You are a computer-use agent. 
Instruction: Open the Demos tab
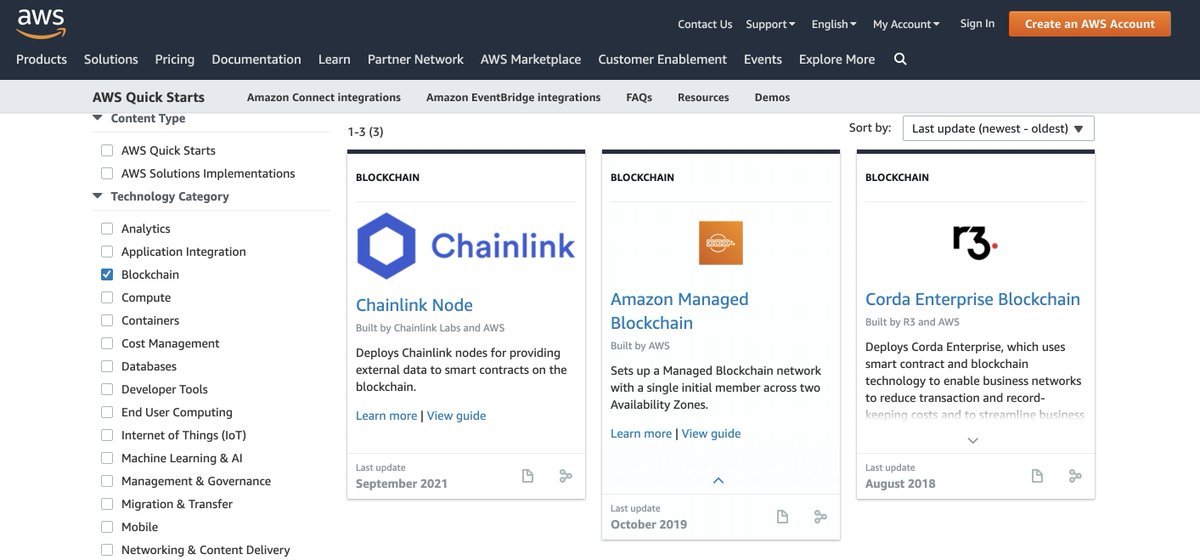(772, 97)
